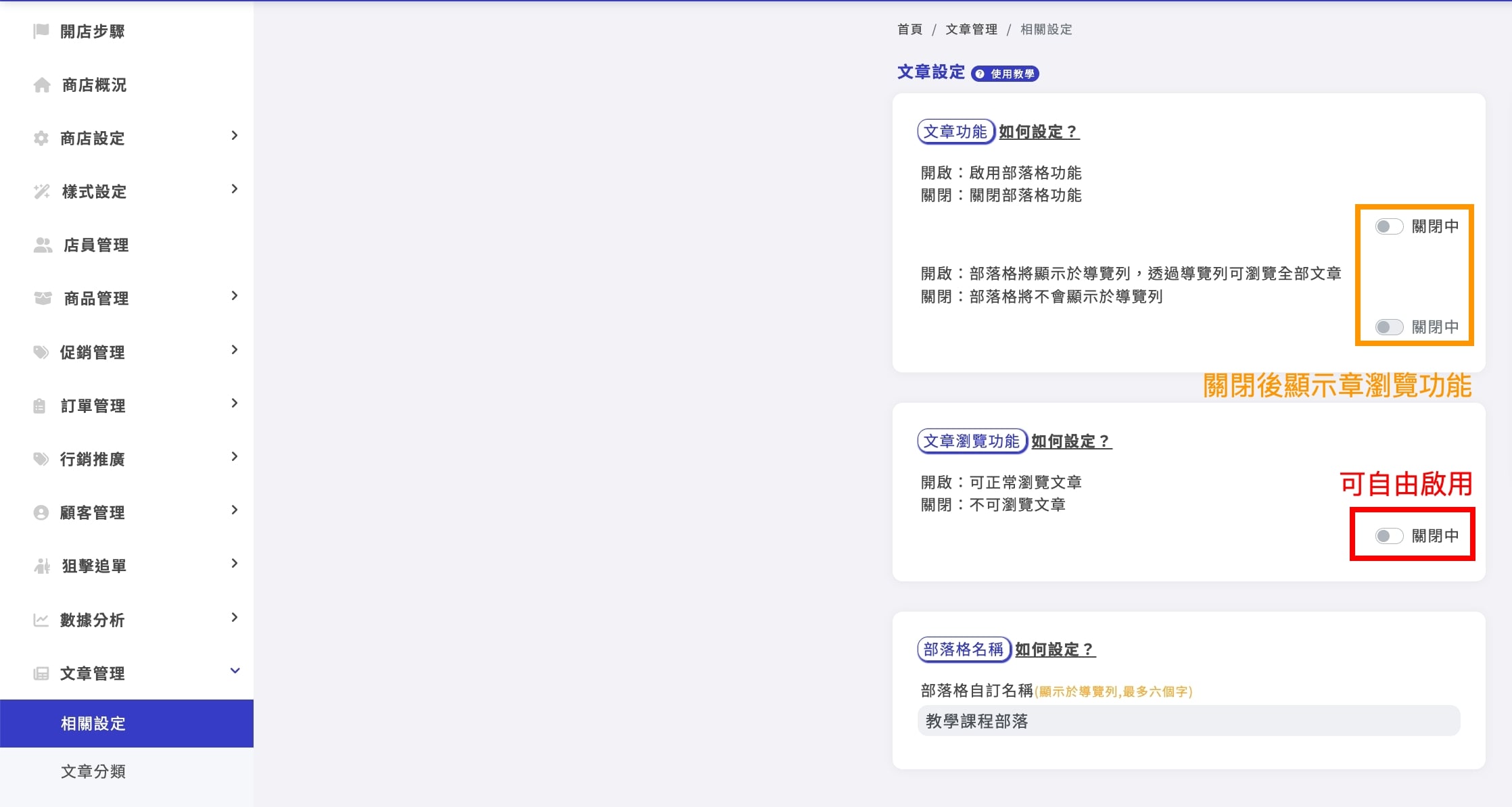
Task: Click the house icon beside 商店概況
Action: point(42,84)
